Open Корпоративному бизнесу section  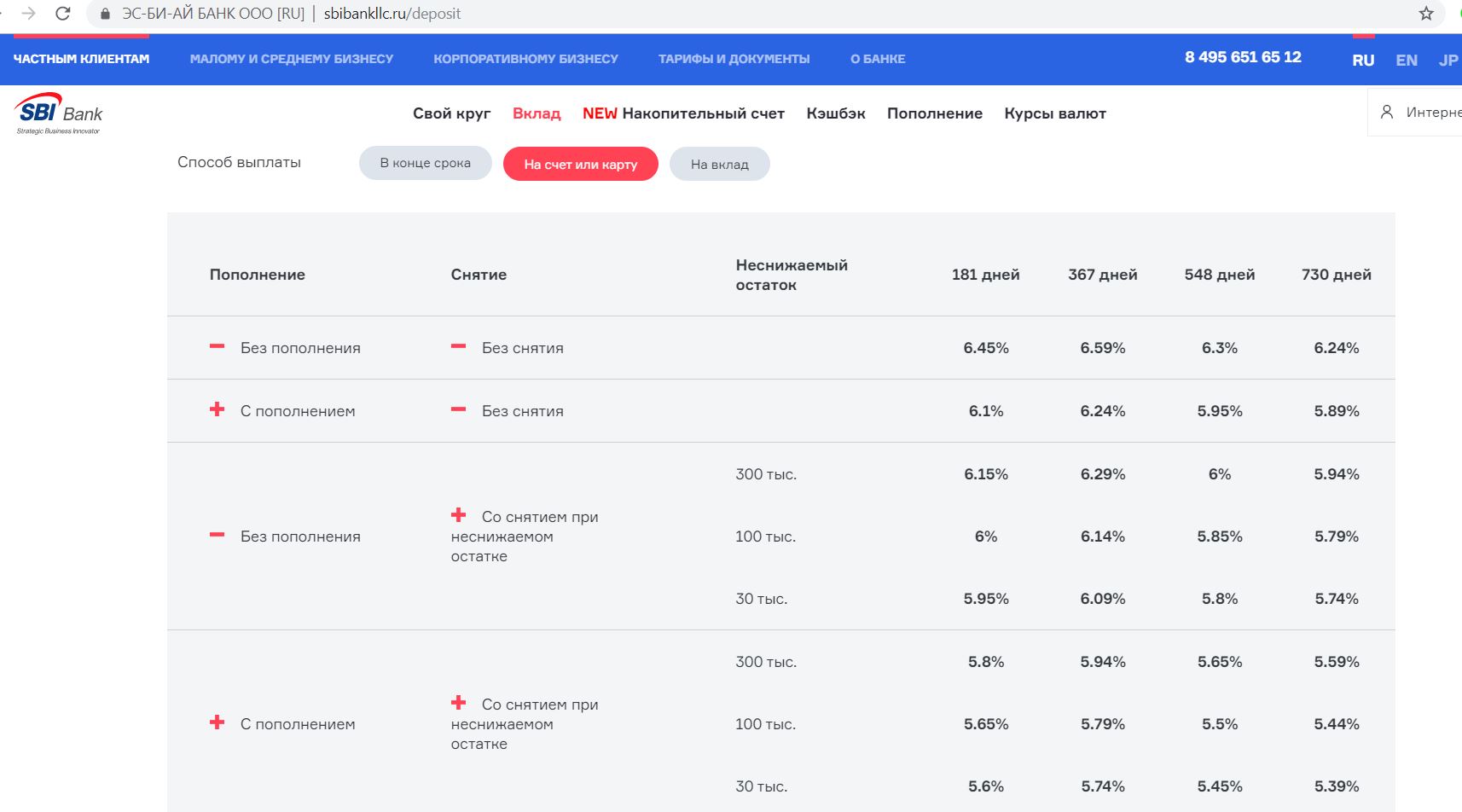tap(525, 59)
